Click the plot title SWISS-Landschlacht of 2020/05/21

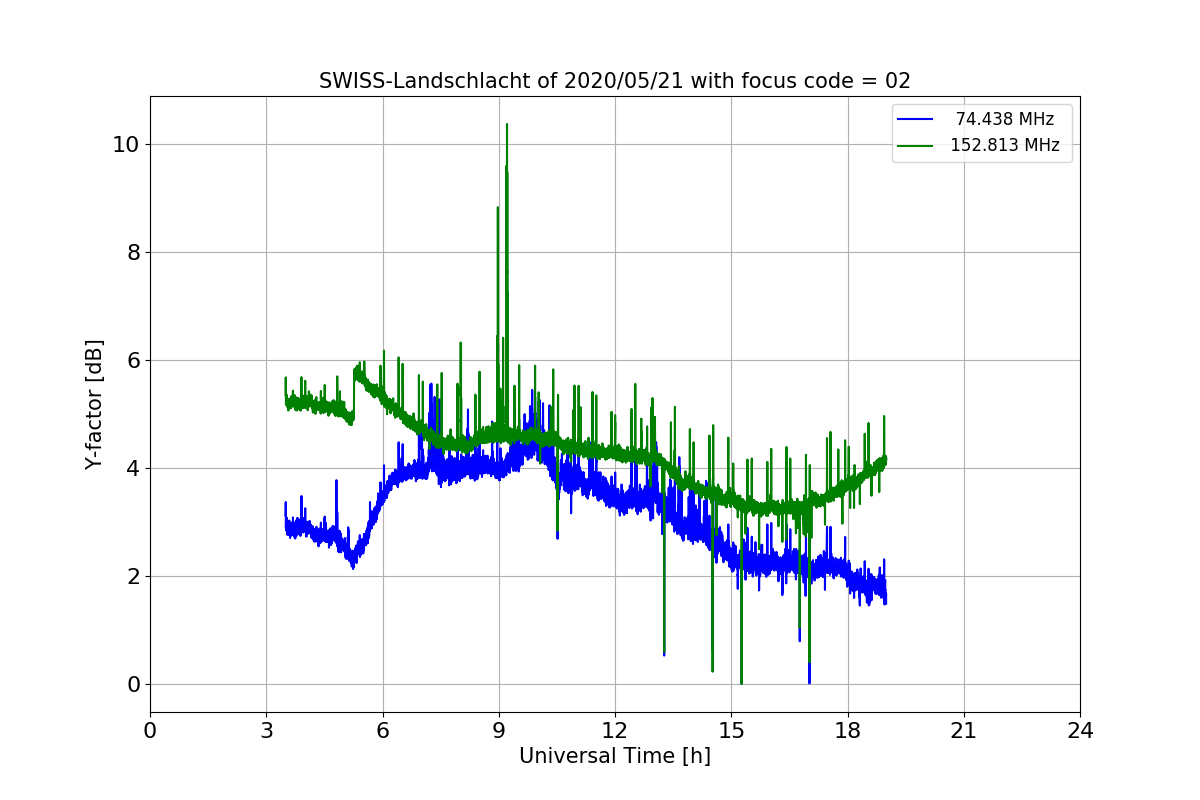pyautogui.click(x=614, y=81)
